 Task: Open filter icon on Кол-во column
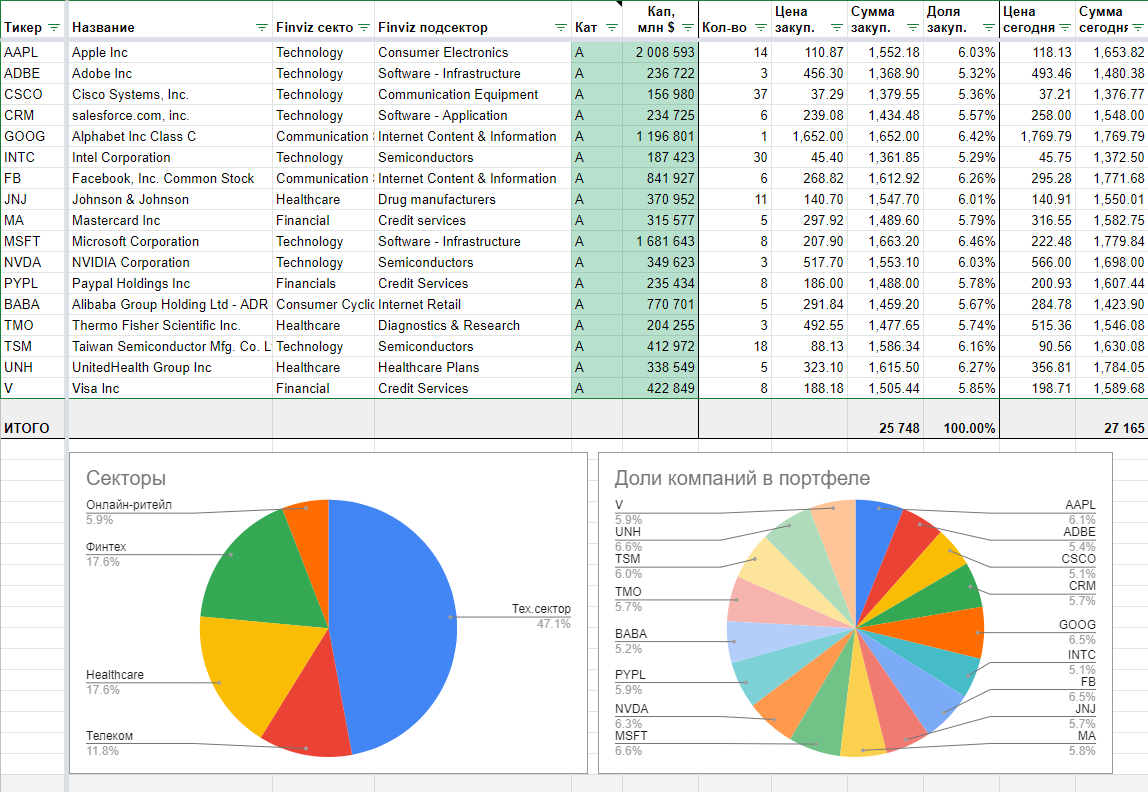(761, 28)
